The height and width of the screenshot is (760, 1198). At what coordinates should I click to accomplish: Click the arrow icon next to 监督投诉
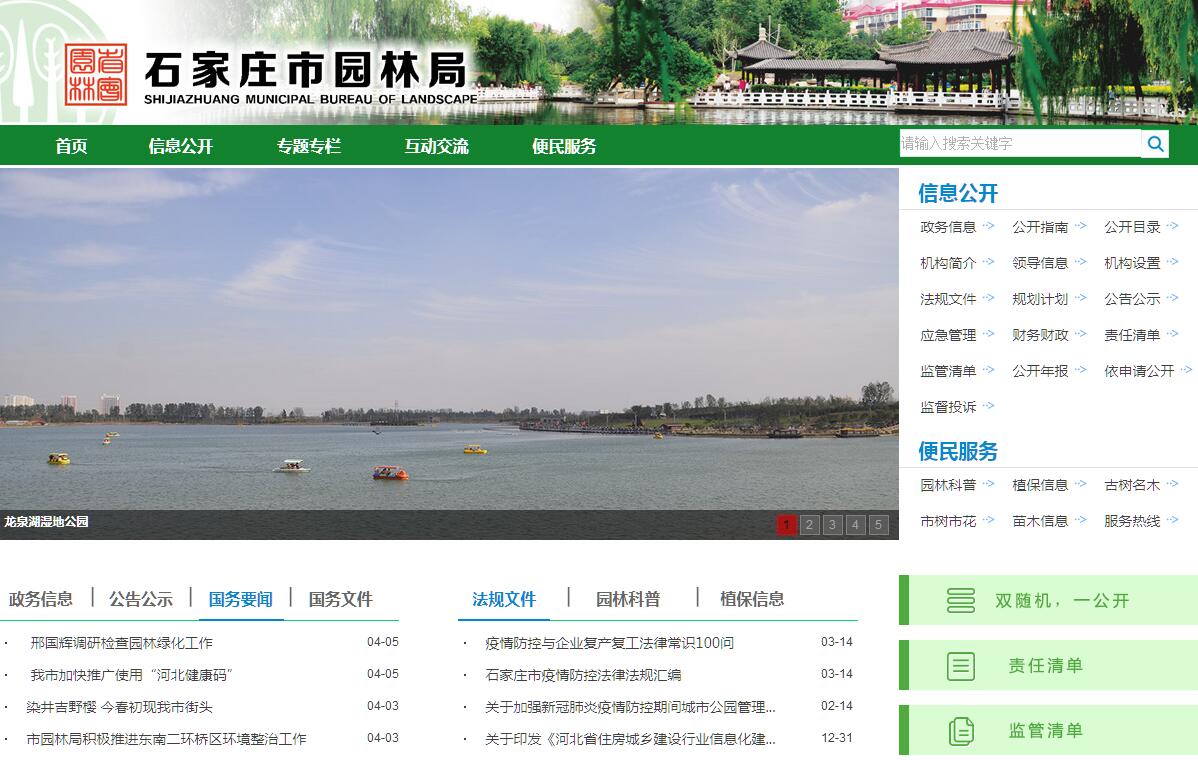click(988, 406)
